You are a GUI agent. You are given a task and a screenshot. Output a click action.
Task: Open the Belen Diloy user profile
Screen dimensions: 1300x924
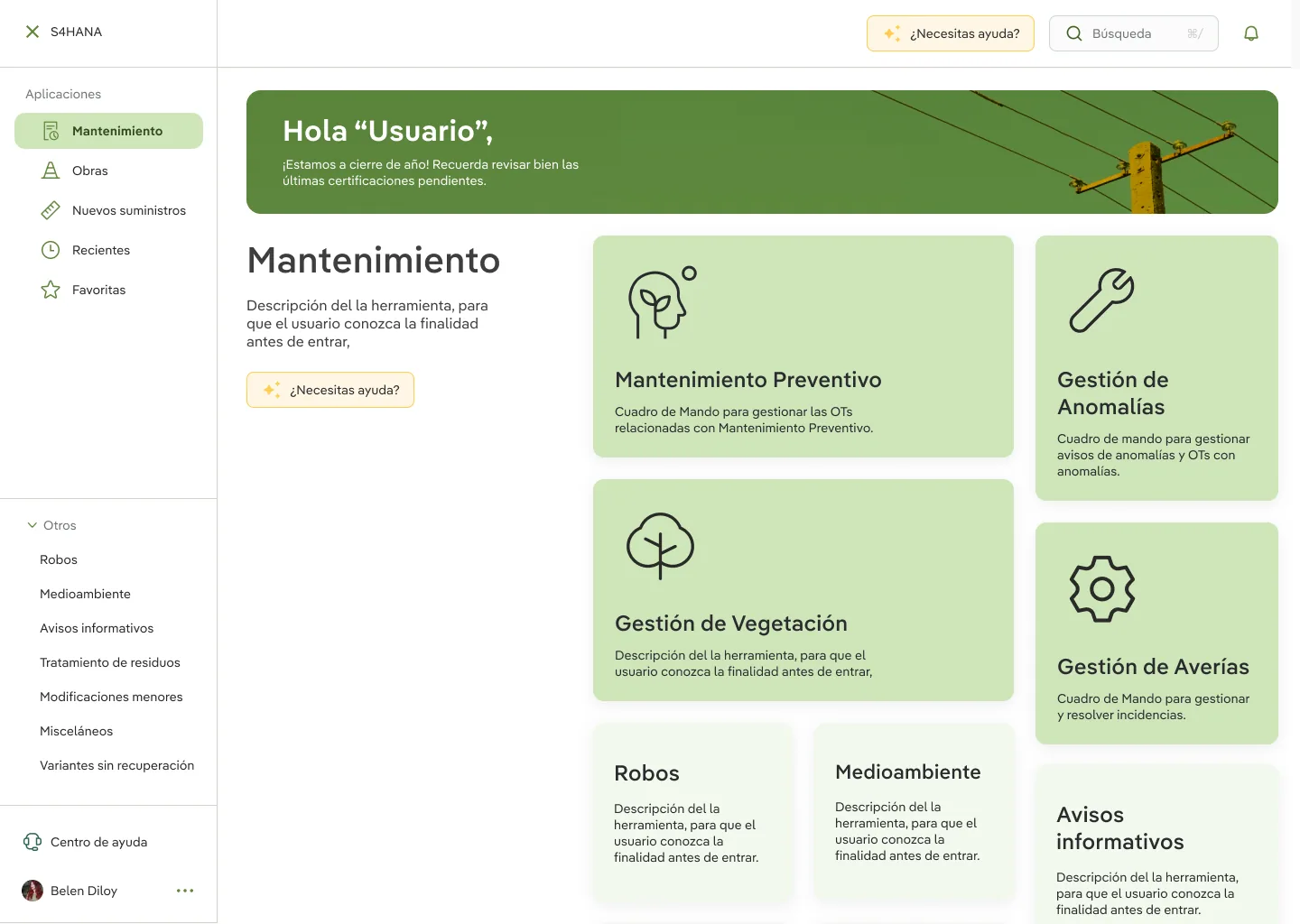[84, 891]
